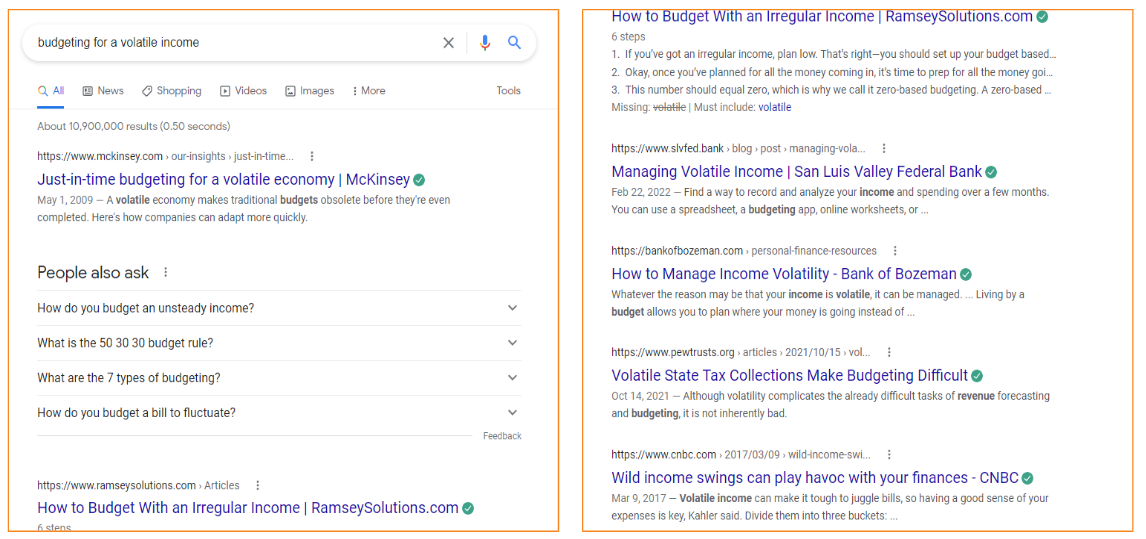Expand 'What is the 50 30 30 budget rule?'

279,342
